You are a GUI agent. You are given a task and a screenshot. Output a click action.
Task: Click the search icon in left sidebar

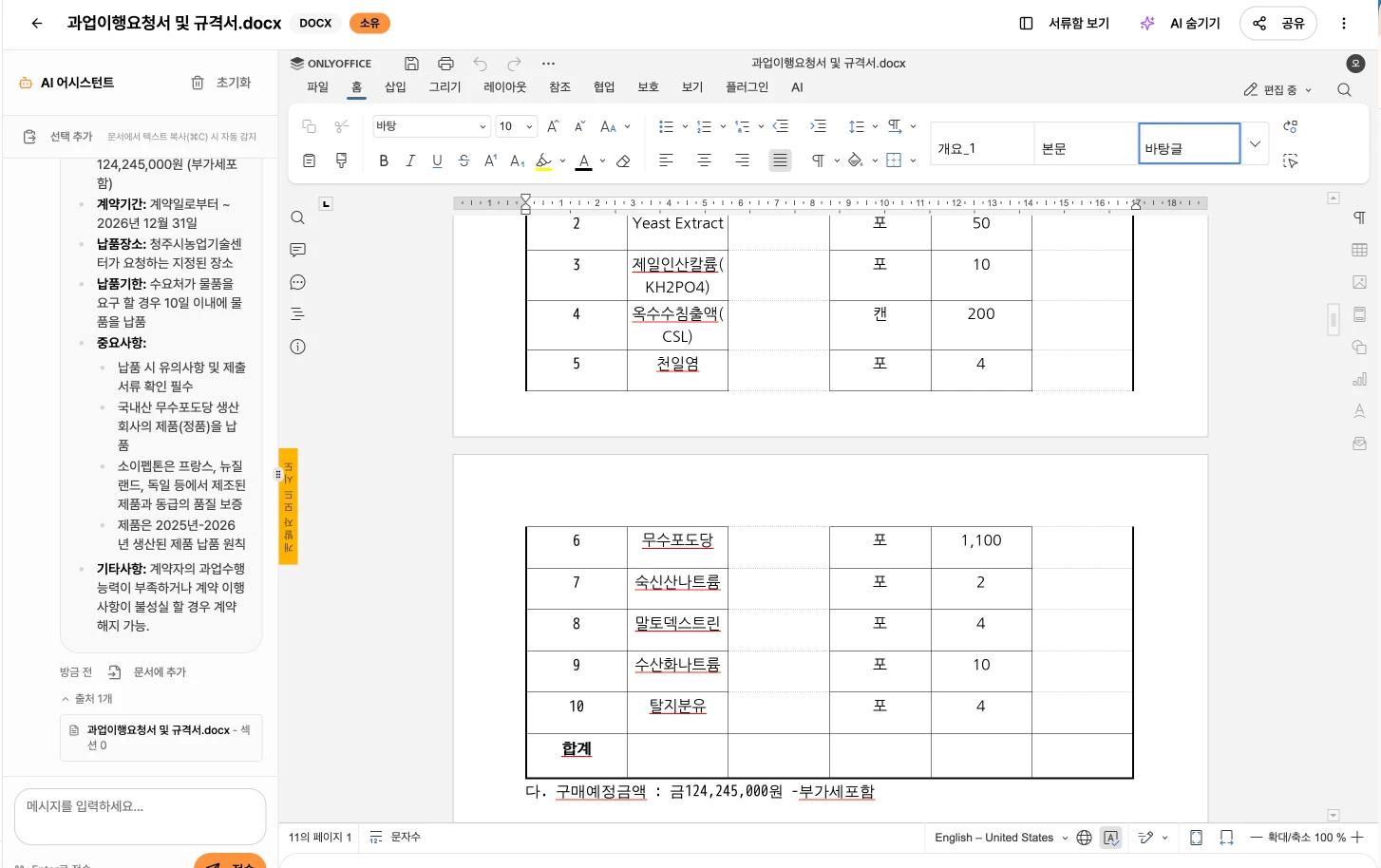(297, 217)
